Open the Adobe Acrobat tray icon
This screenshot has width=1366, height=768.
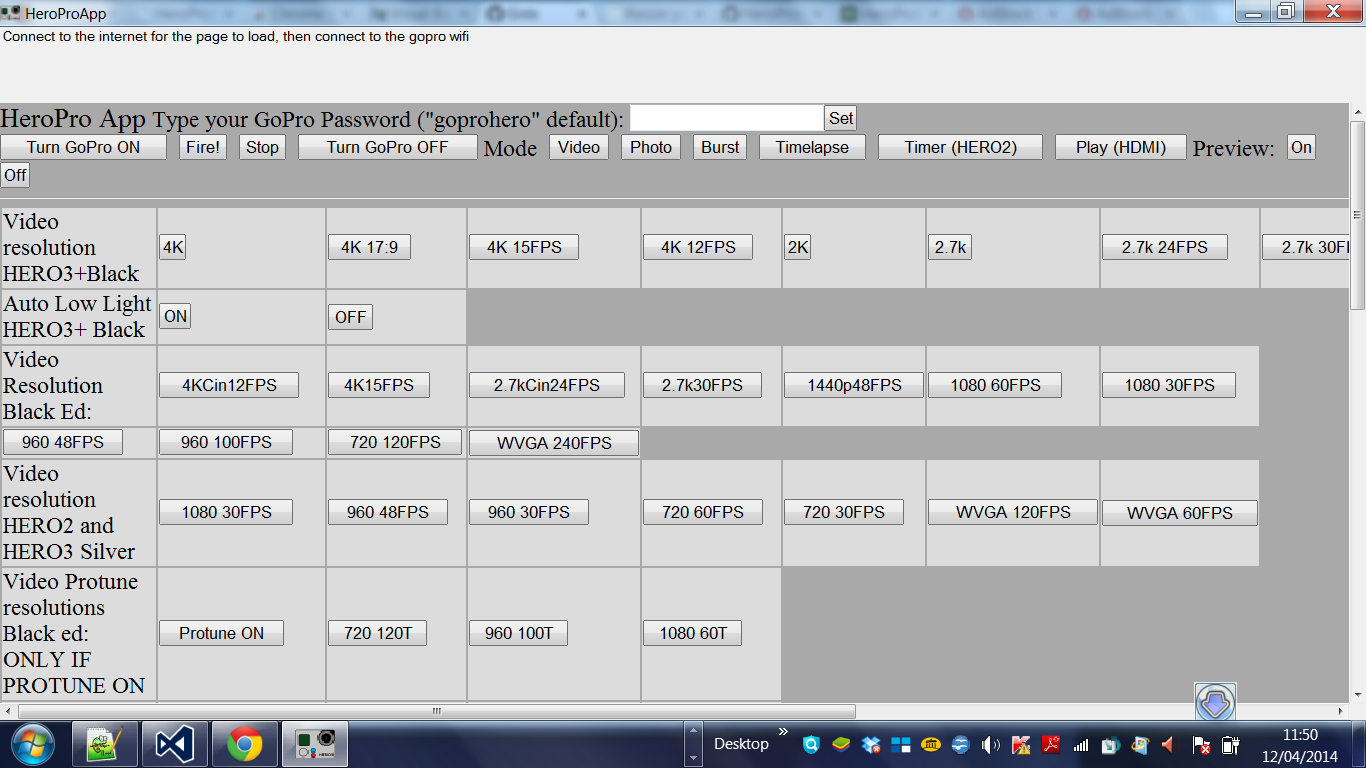coord(1051,745)
